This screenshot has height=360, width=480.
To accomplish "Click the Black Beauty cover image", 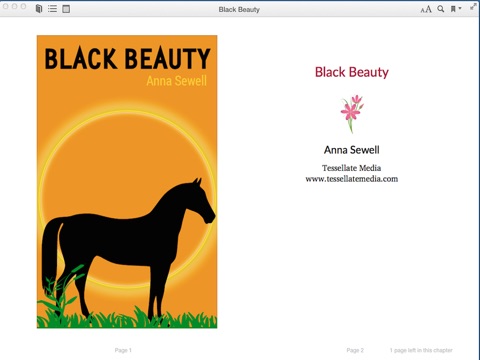I will pos(127,182).
